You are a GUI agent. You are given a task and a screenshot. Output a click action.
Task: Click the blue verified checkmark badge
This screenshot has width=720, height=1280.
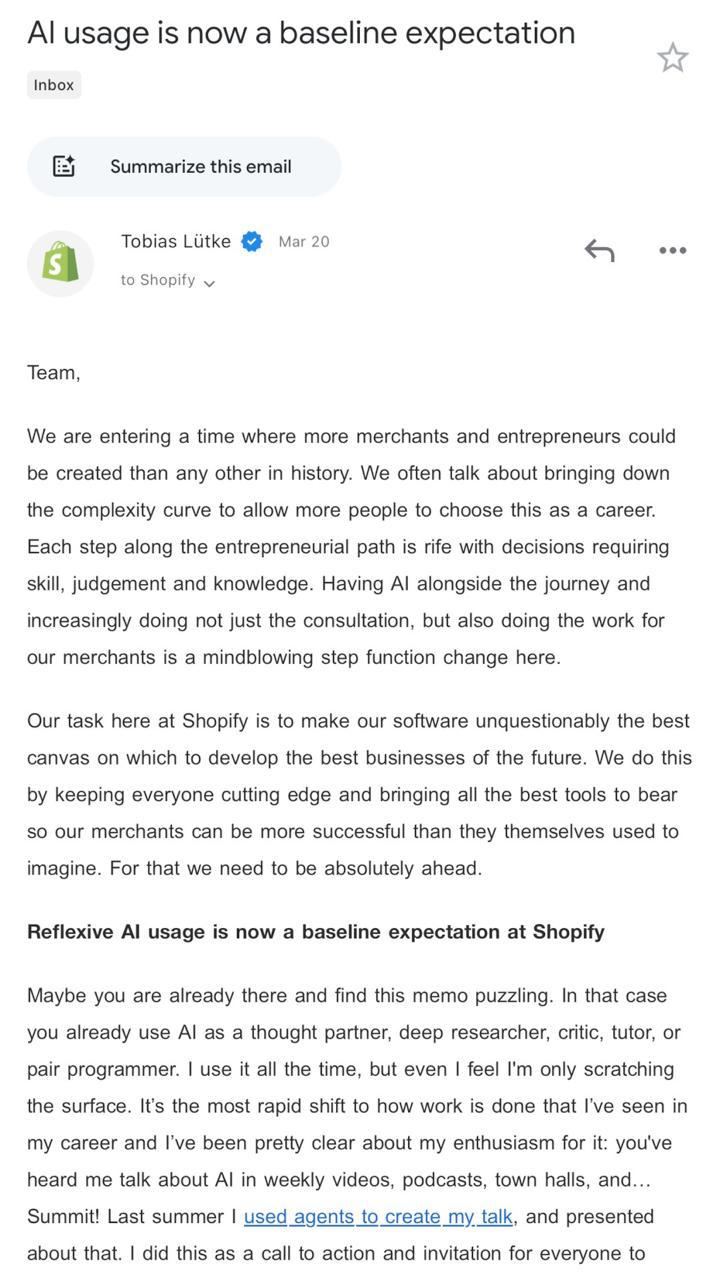coord(251,240)
